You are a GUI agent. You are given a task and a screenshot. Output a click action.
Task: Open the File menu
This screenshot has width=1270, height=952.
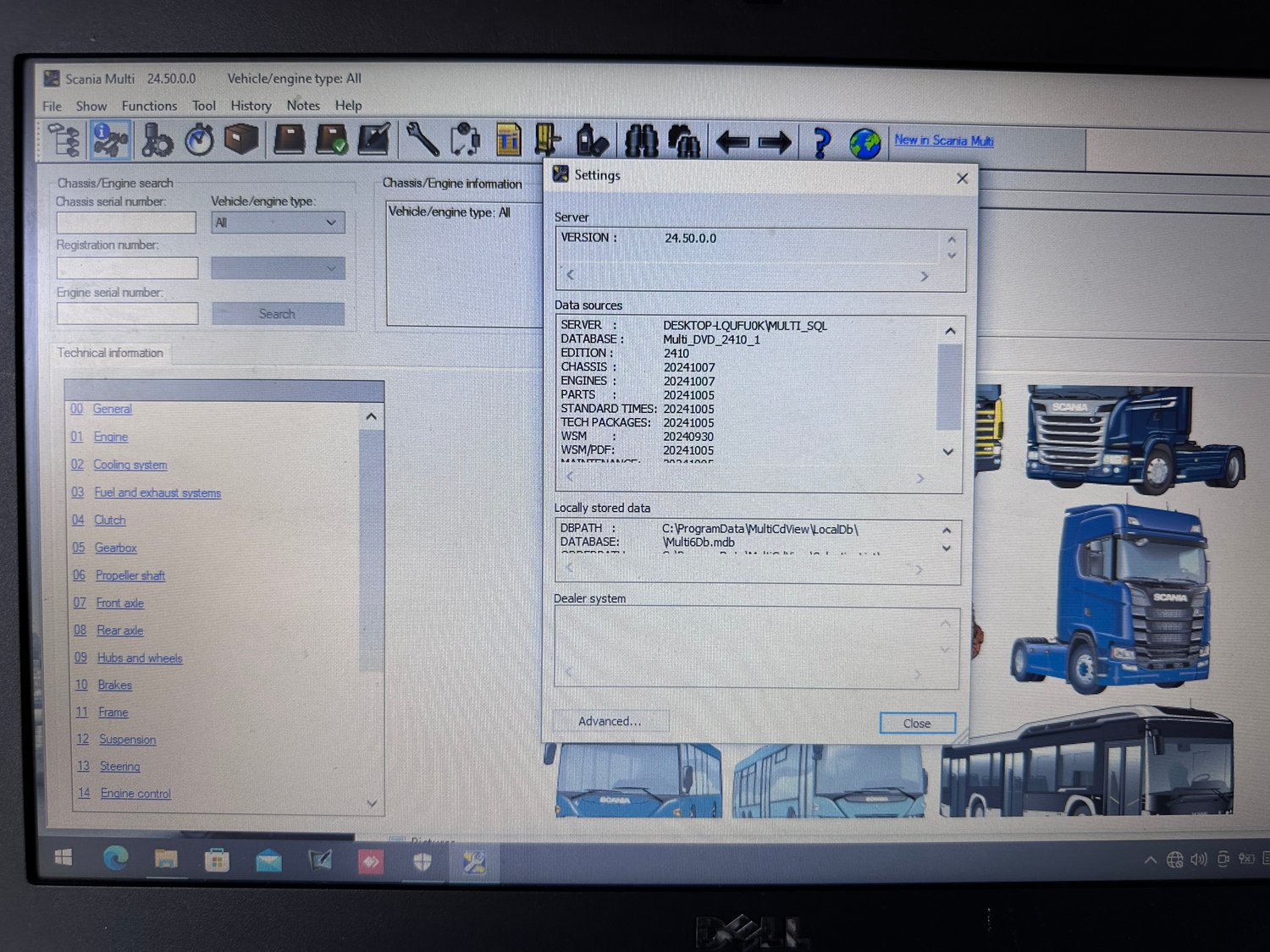[x=52, y=106]
